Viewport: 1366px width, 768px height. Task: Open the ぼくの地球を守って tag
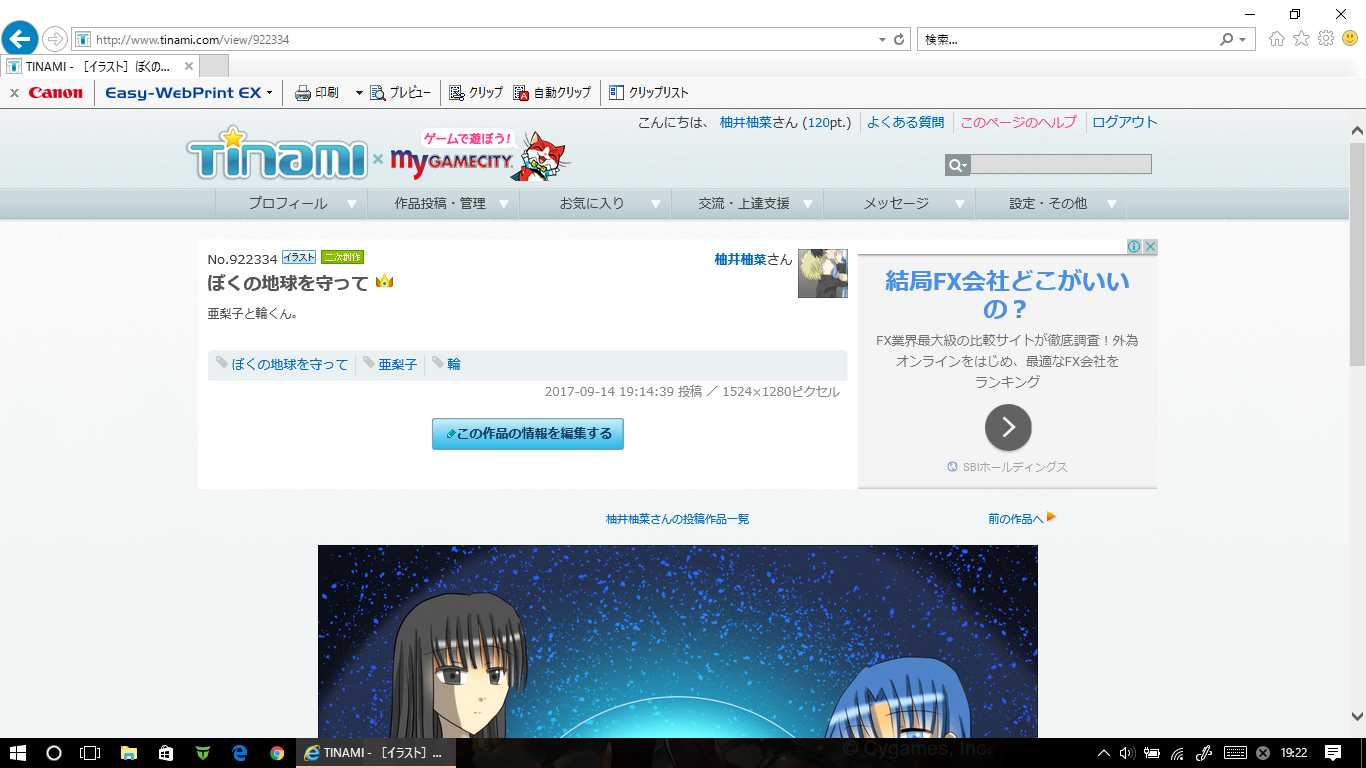click(290, 365)
